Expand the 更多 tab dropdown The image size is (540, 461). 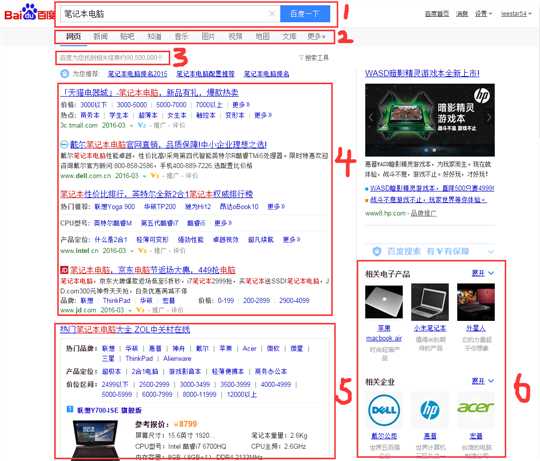click(x=316, y=36)
